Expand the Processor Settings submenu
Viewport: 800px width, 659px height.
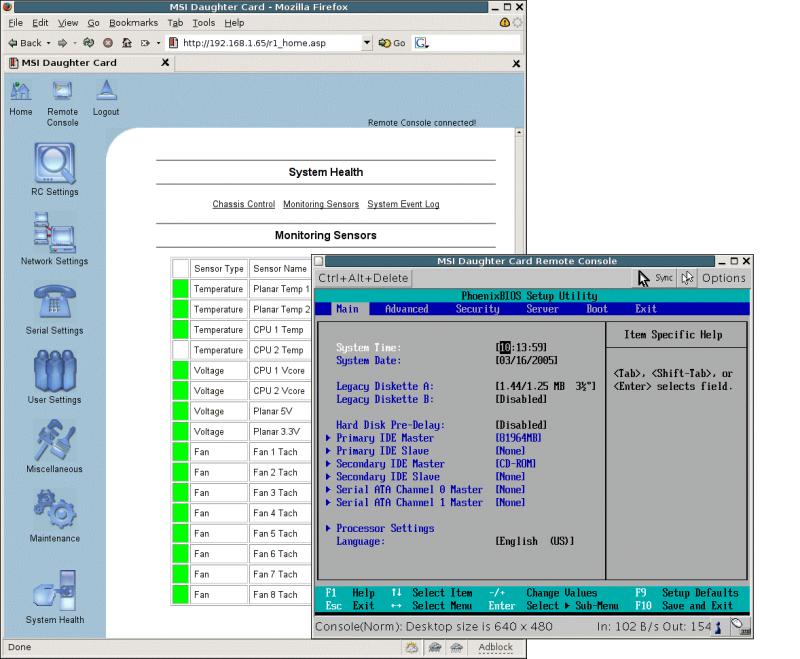click(x=329, y=528)
